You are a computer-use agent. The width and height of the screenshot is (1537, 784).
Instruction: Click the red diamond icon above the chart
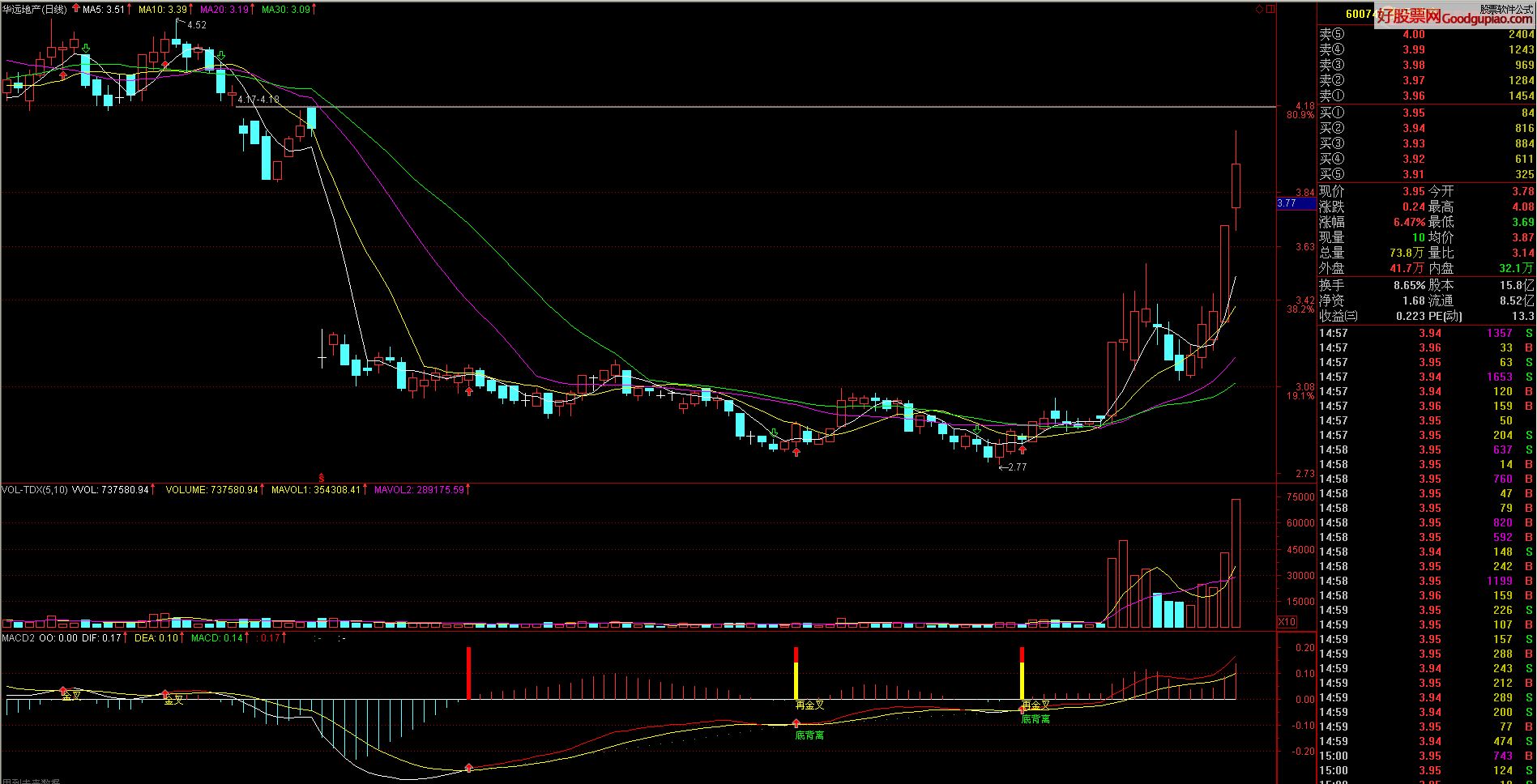(1260, 10)
